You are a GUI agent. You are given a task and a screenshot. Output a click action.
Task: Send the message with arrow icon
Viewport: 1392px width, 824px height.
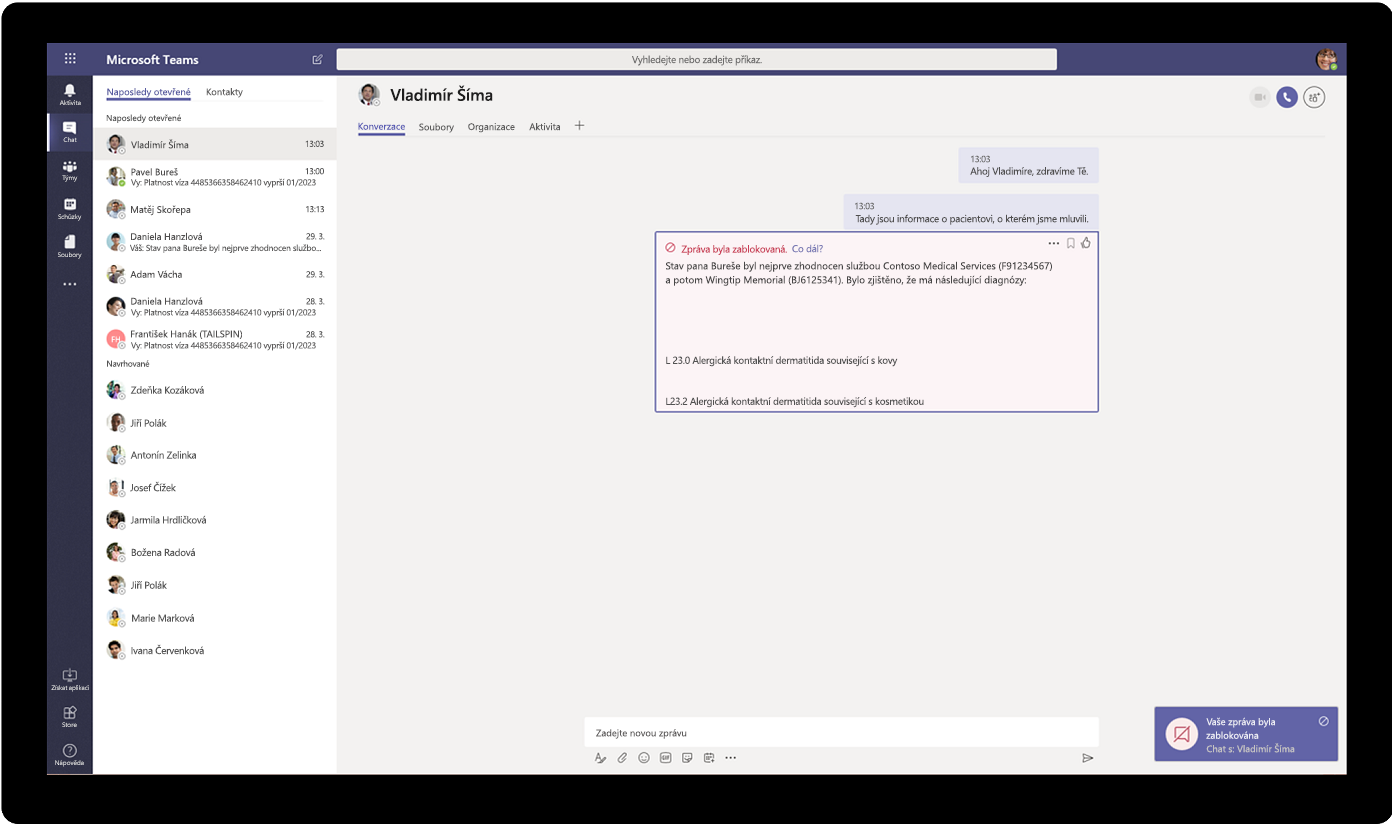point(1087,758)
